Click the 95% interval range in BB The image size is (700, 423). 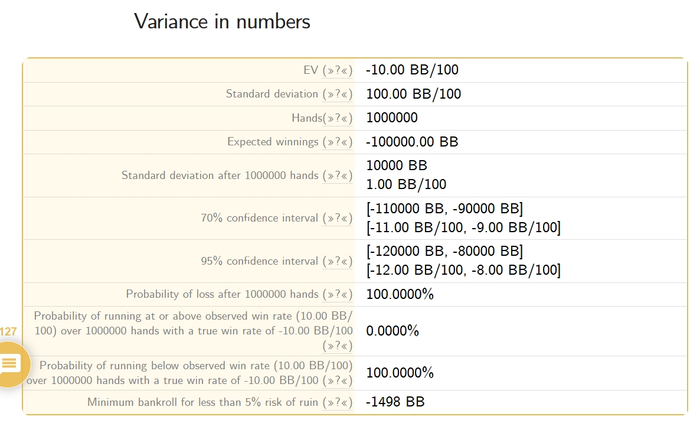[444, 251]
